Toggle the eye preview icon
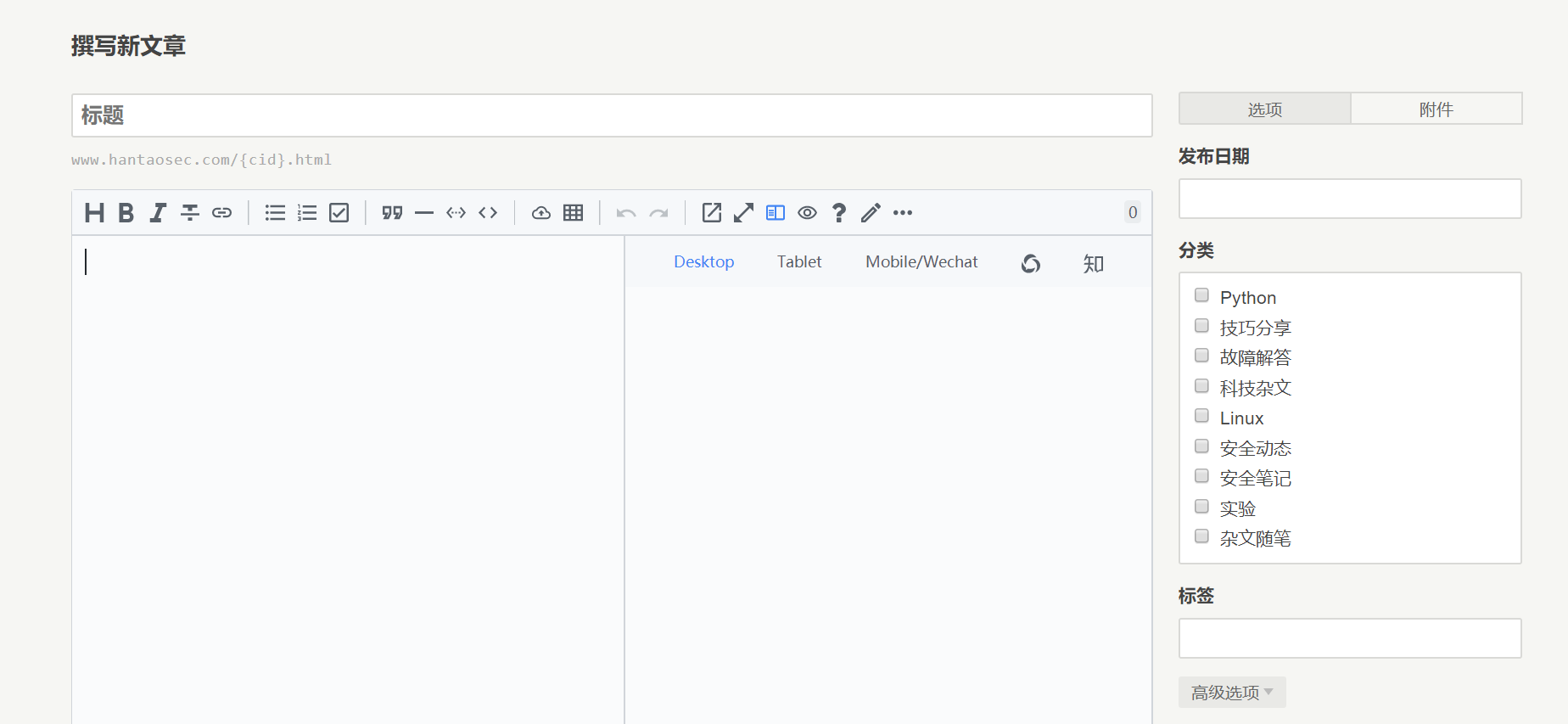1568x724 pixels. 807,213
